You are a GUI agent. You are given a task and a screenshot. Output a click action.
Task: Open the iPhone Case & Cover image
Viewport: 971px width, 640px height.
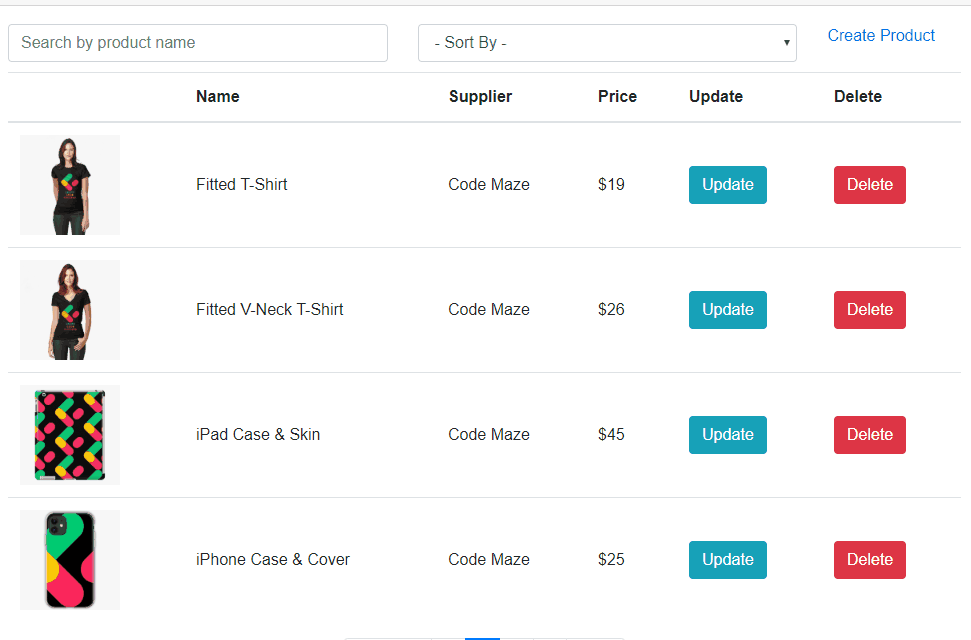click(70, 560)
